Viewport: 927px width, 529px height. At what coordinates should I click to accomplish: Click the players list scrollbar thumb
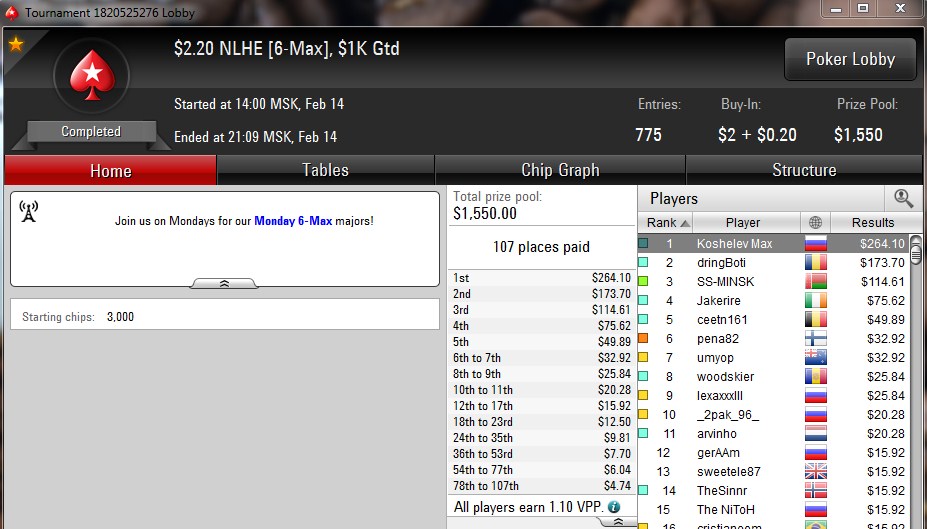(916, 249)
